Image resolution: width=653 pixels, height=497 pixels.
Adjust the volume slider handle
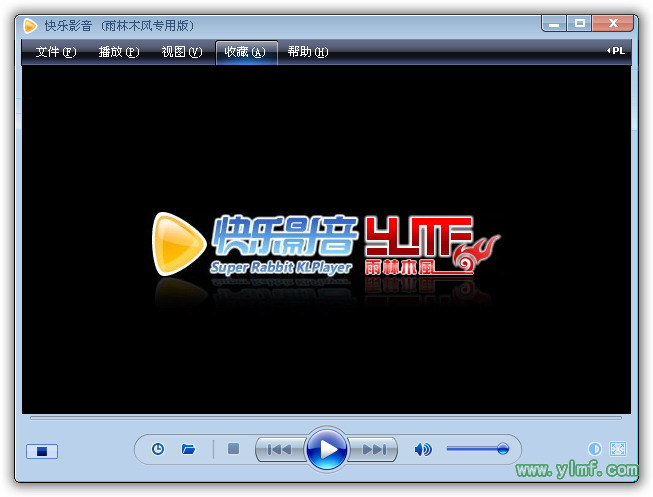tap(503, 449)
